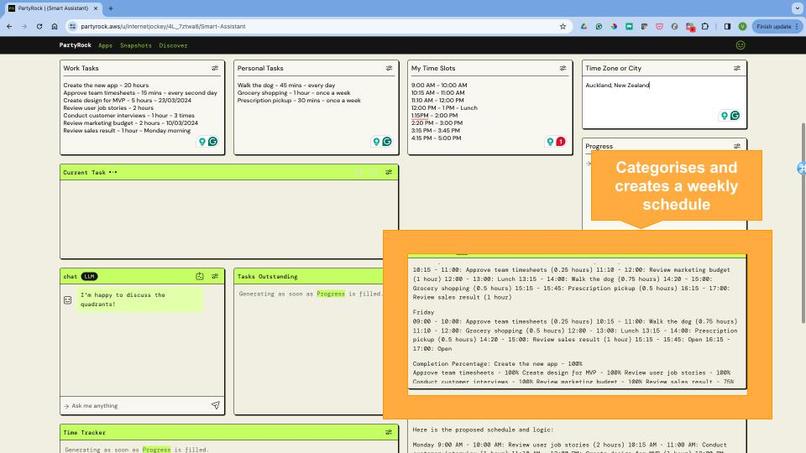Open the smiley profile icon in PartyRock header
Image resolution: width=806 pixels, height=453 pixels.
pos(740,45)
